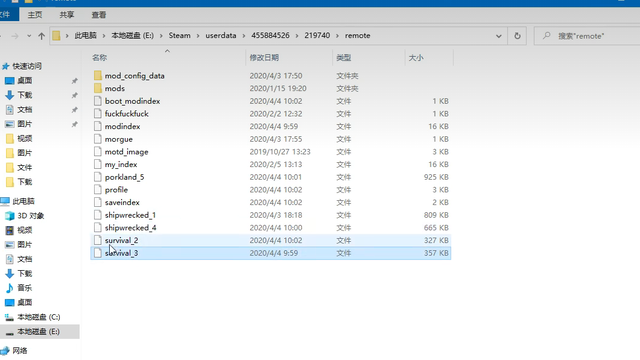This screenshot has height=360, width=640.
Task: Open recent locations dropdown arrow
Action: coord(29,36)
